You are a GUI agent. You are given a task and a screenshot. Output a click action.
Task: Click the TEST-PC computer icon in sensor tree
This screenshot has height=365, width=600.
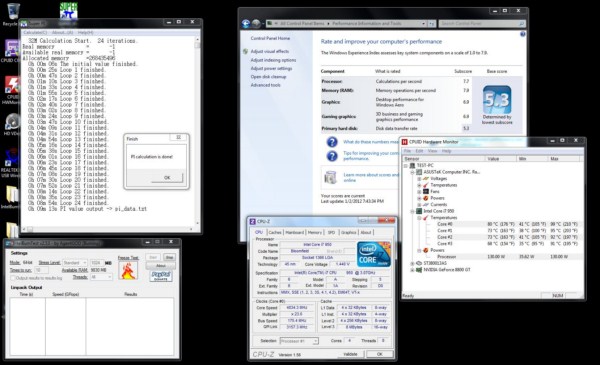point(412,165)
